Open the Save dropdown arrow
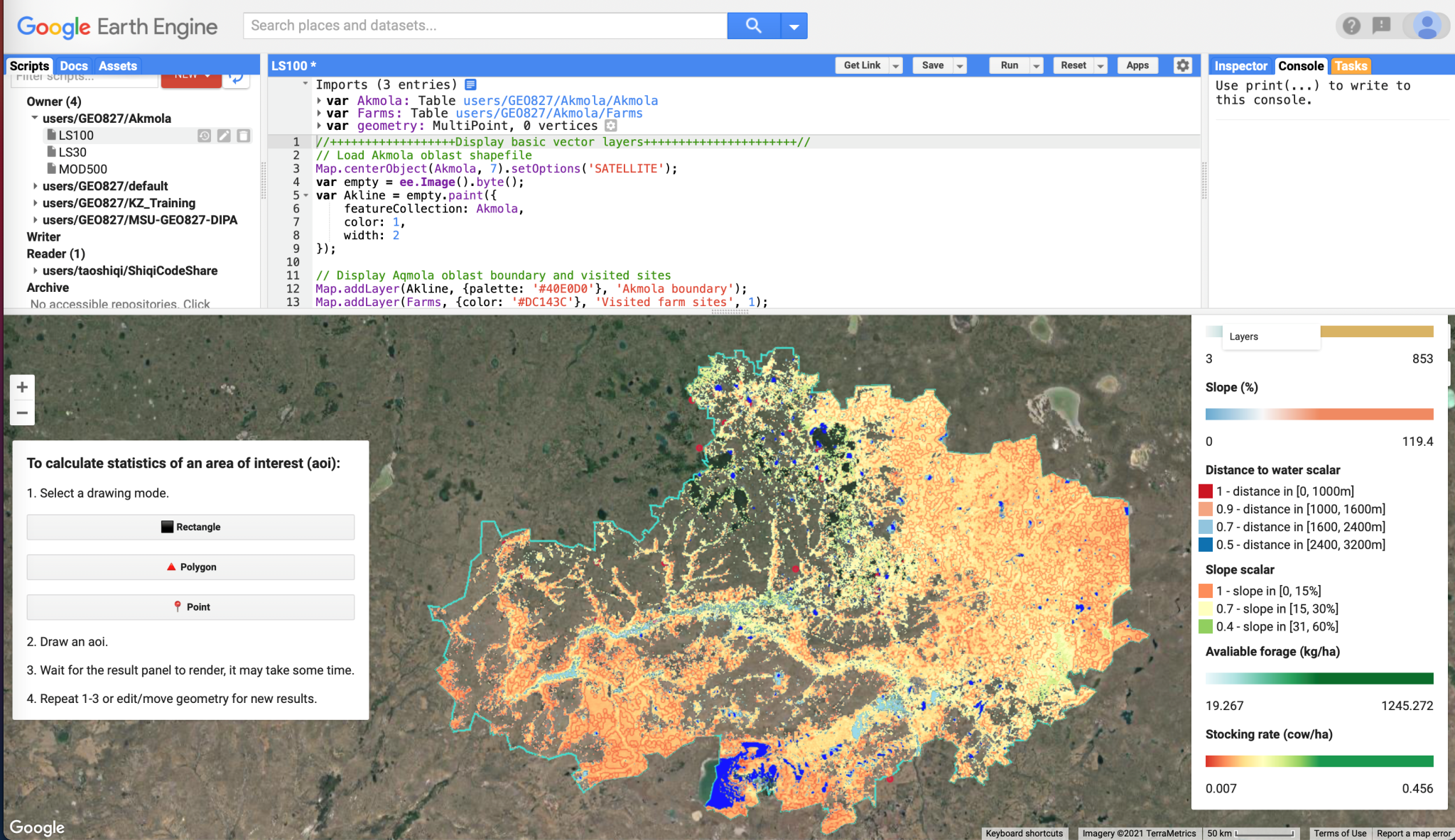 960,65
